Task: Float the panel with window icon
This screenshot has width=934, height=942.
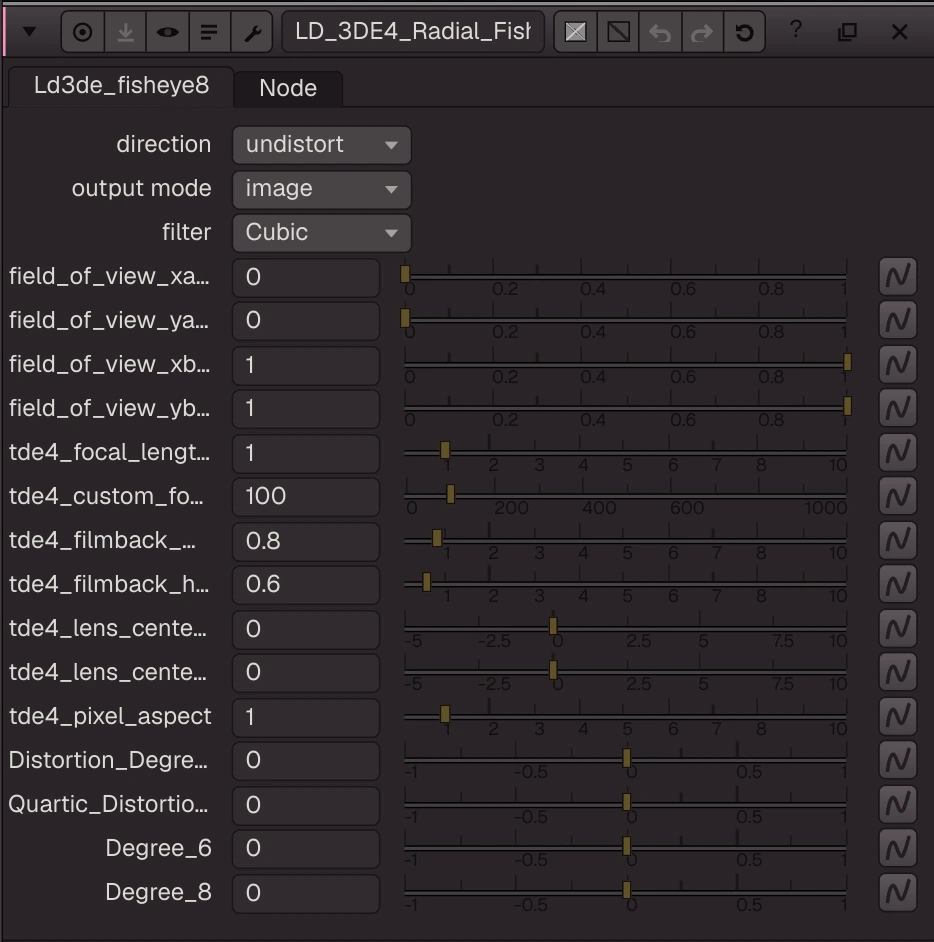Action: 848,32
